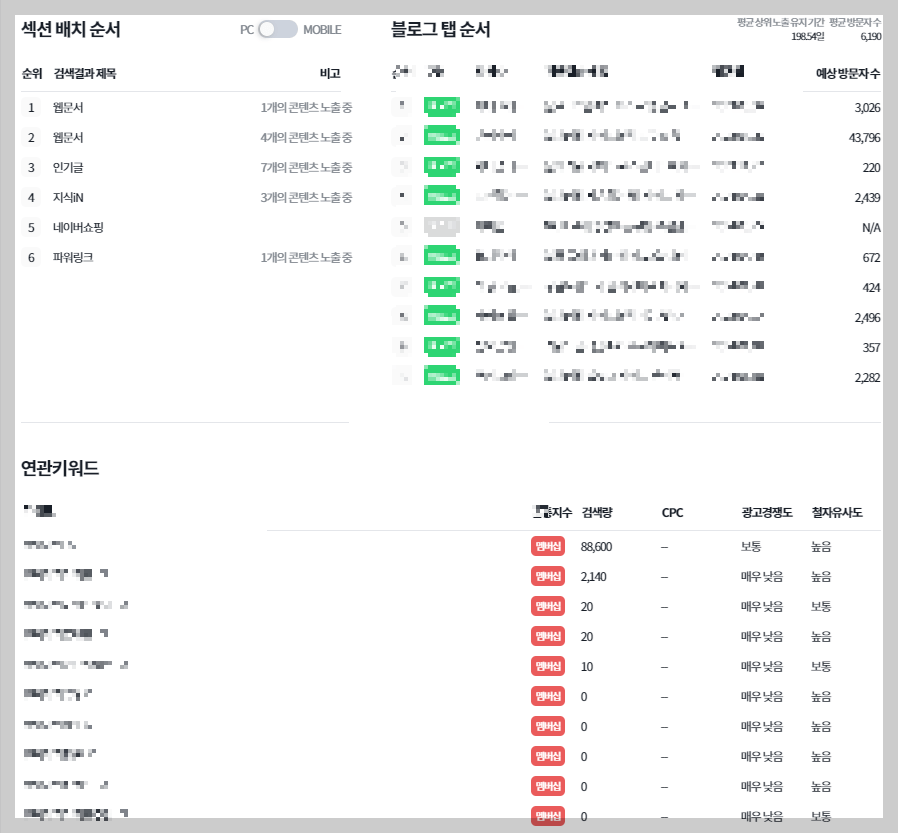Click the 멤버십 badge on the keyword with 10 searches
The height and width of the screenshot is (833, 898).
(546, 666)
